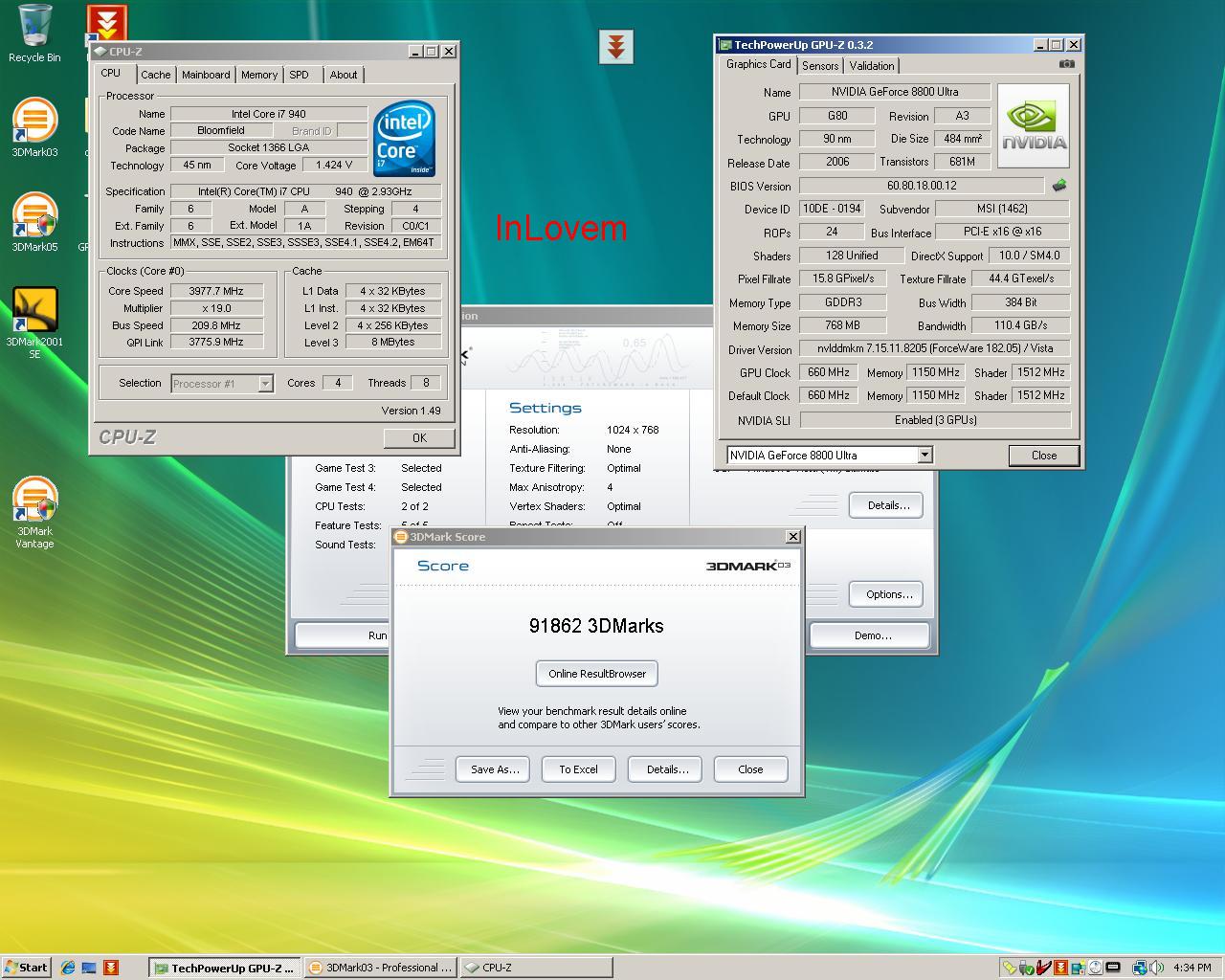The width and height of the screenshot is (1225, 980).
Task: Switch to the Mainboard tab in CPU-Z
Action: click(x=206, y=75)
